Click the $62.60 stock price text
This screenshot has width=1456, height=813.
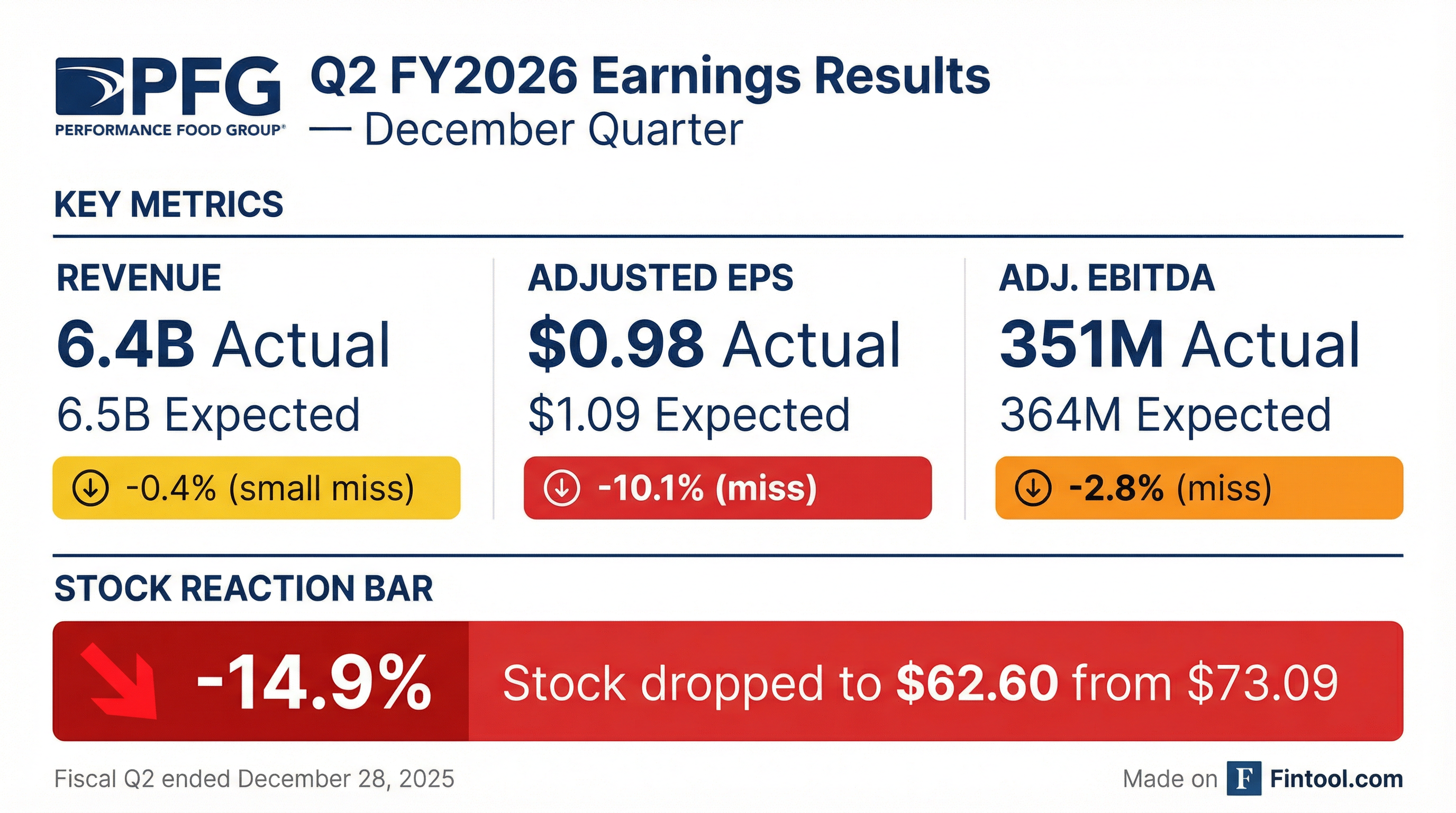click(x=977, y=683)
